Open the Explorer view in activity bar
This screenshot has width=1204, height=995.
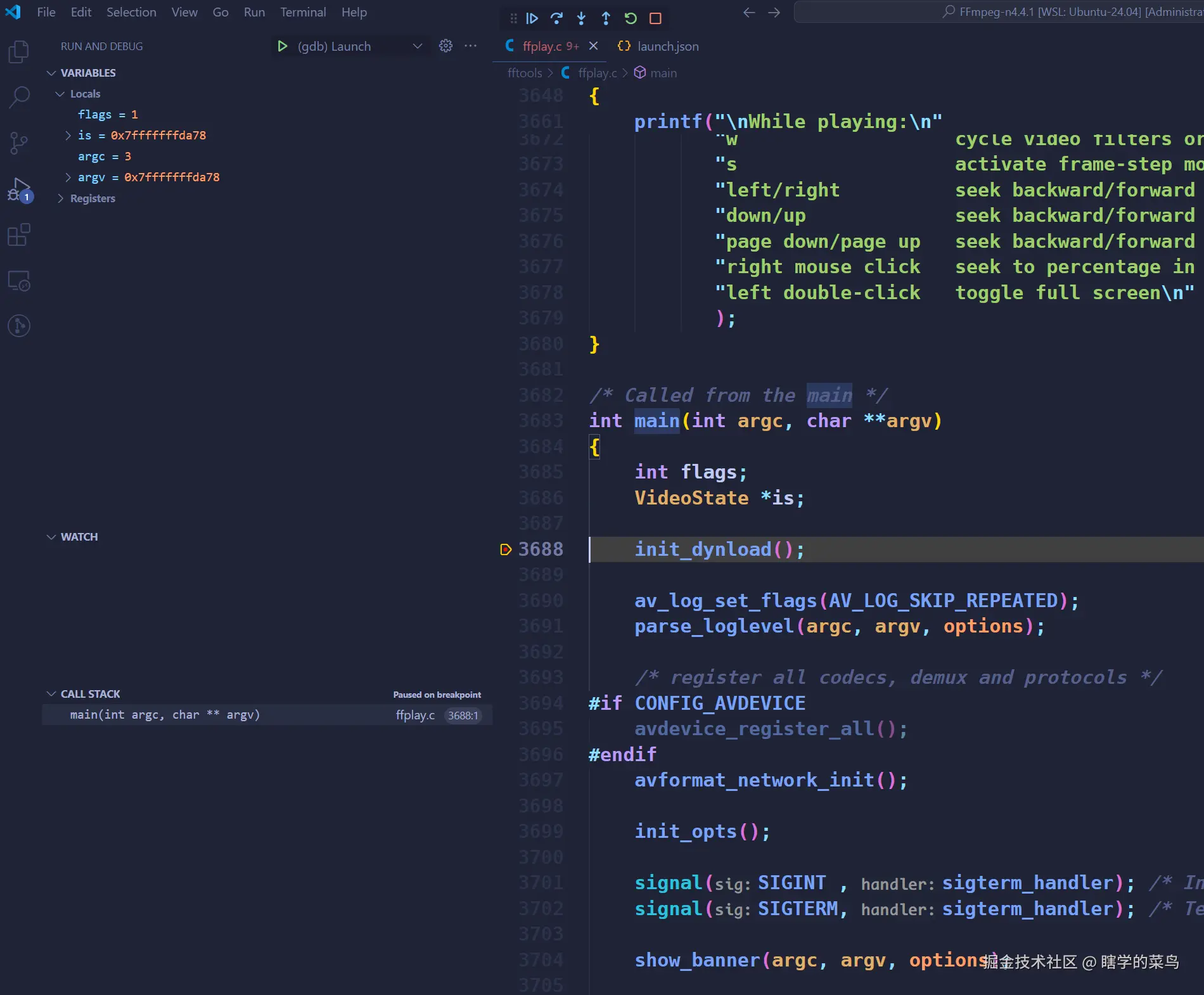(19, 51)
